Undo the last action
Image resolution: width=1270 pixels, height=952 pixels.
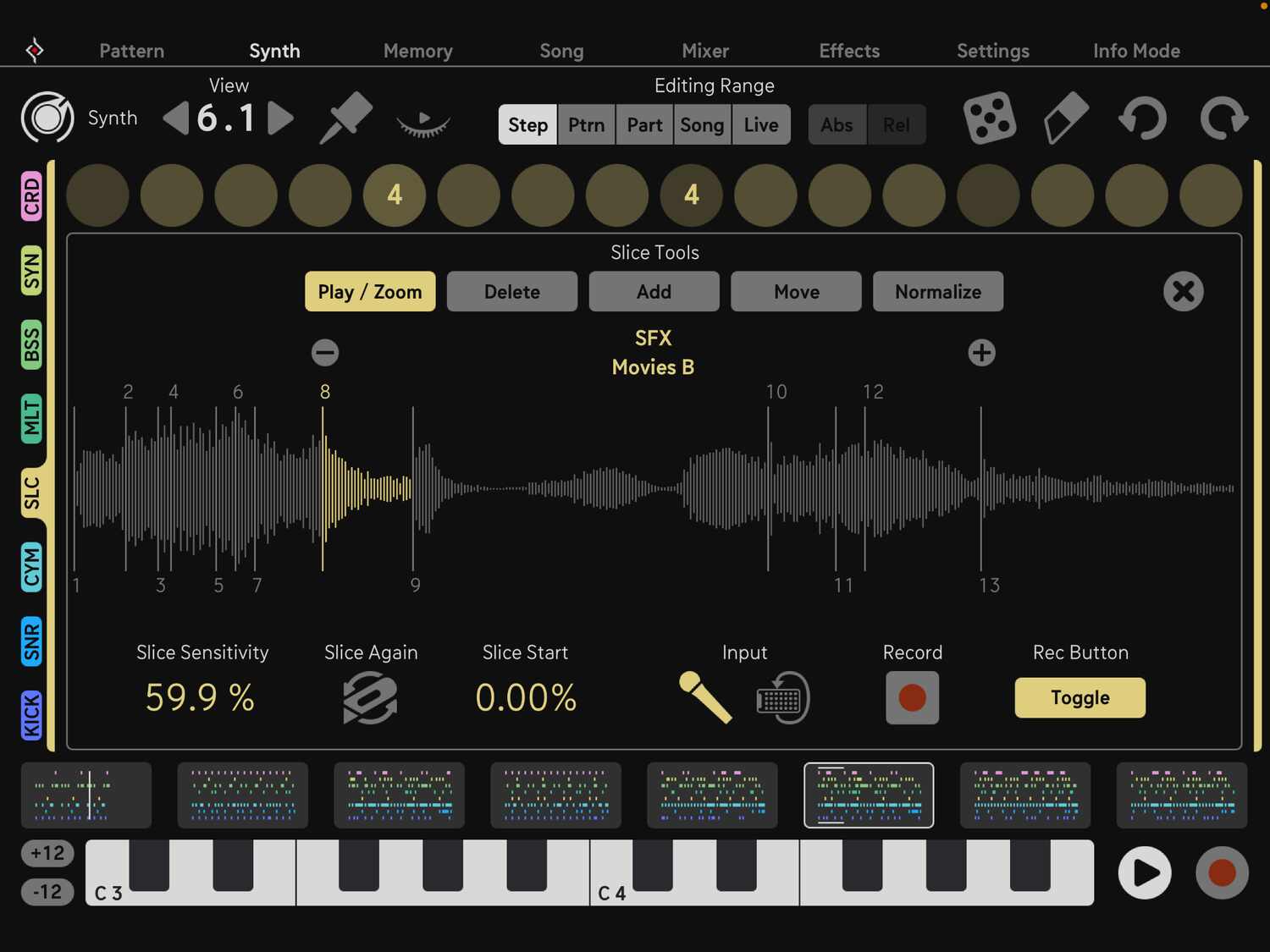pos(1142,118)
